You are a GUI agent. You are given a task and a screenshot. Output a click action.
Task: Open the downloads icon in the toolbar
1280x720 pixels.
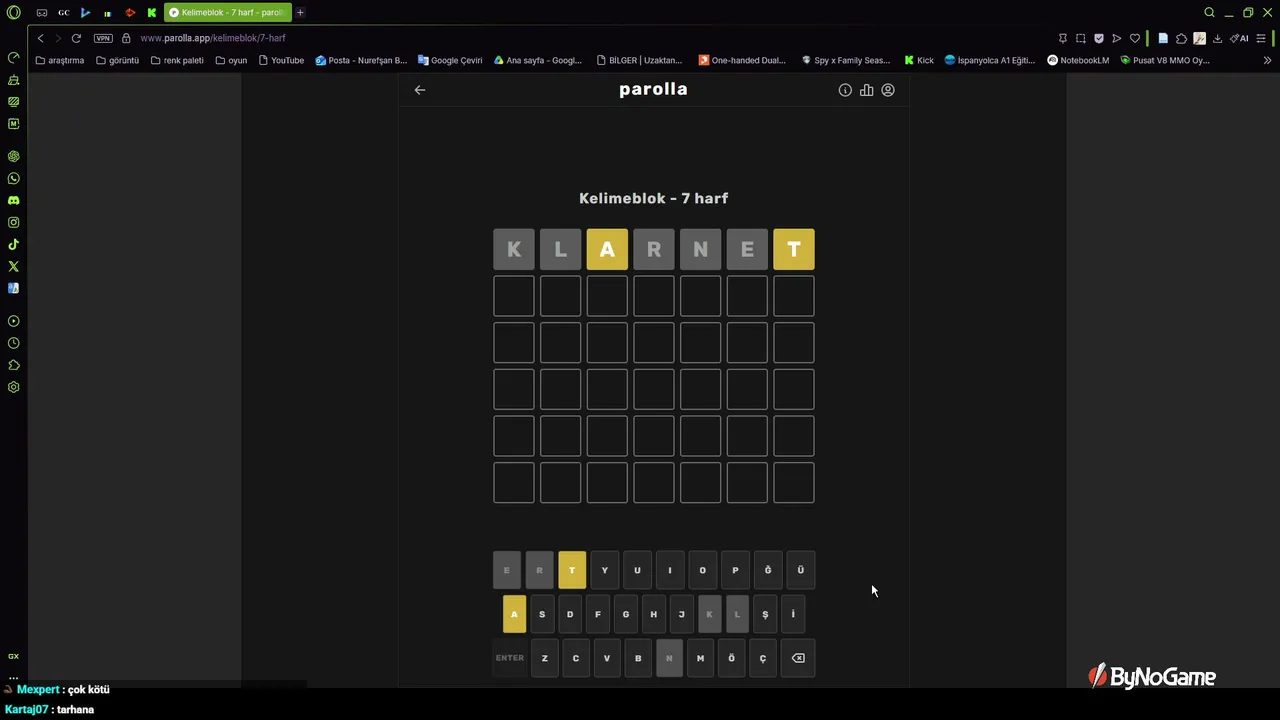click(1217, 38)
